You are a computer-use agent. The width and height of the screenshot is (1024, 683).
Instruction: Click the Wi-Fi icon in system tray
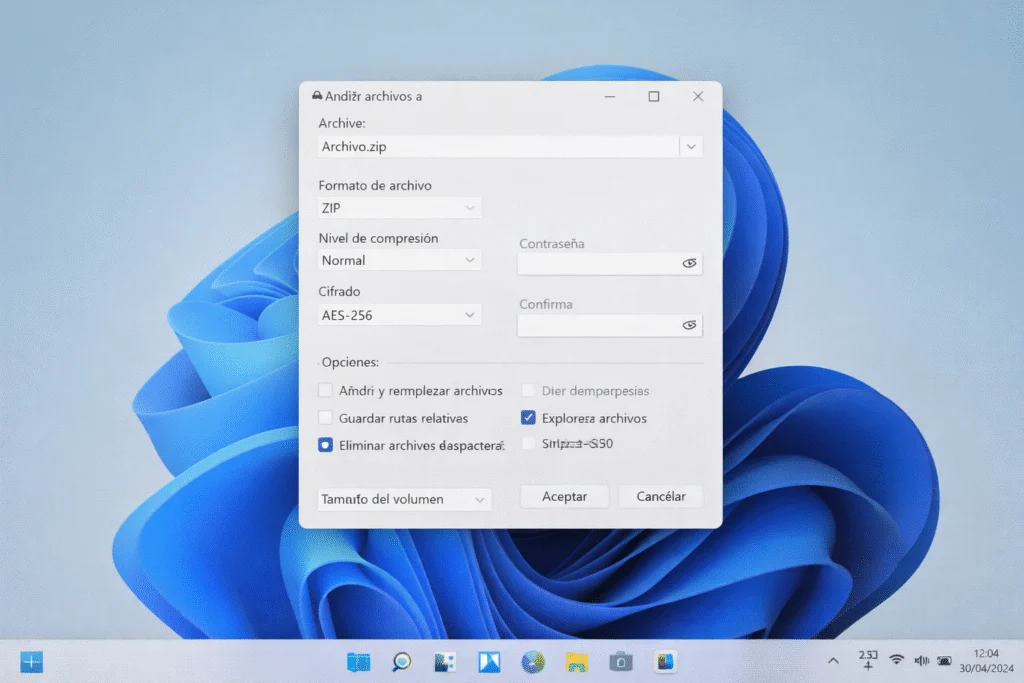[x=896, y=660]
